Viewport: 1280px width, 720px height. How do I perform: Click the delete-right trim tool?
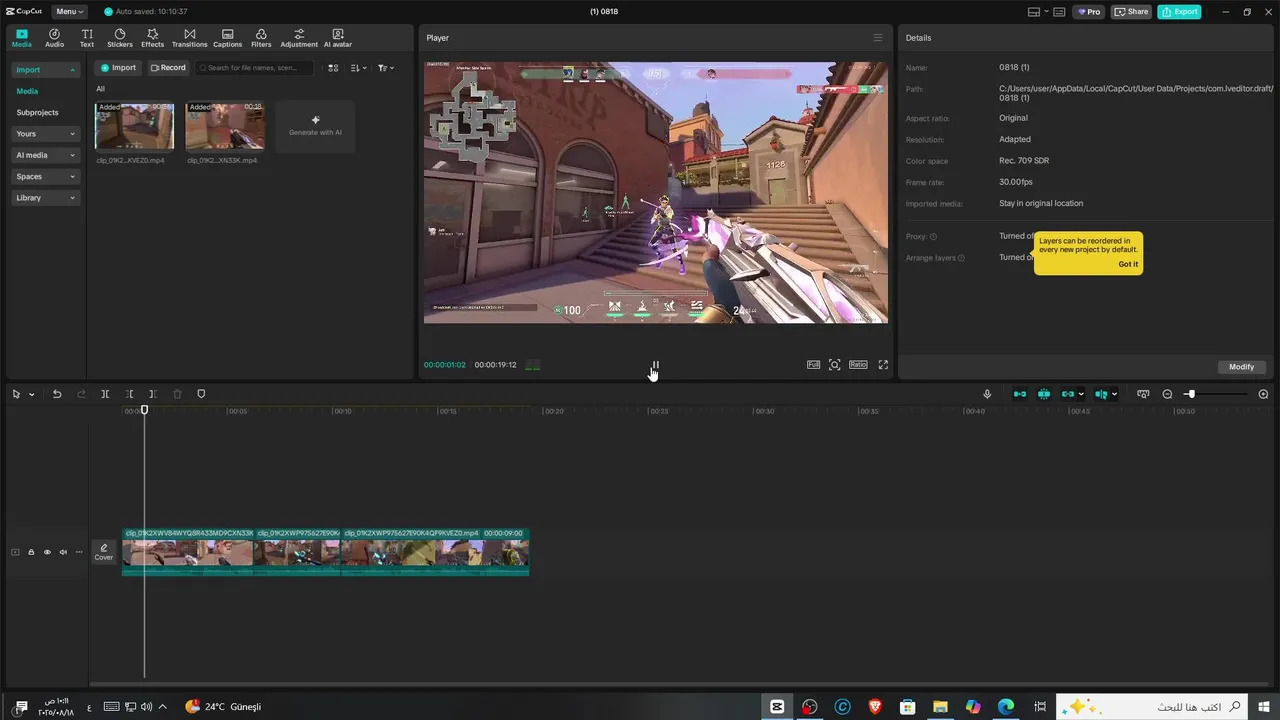153,394
